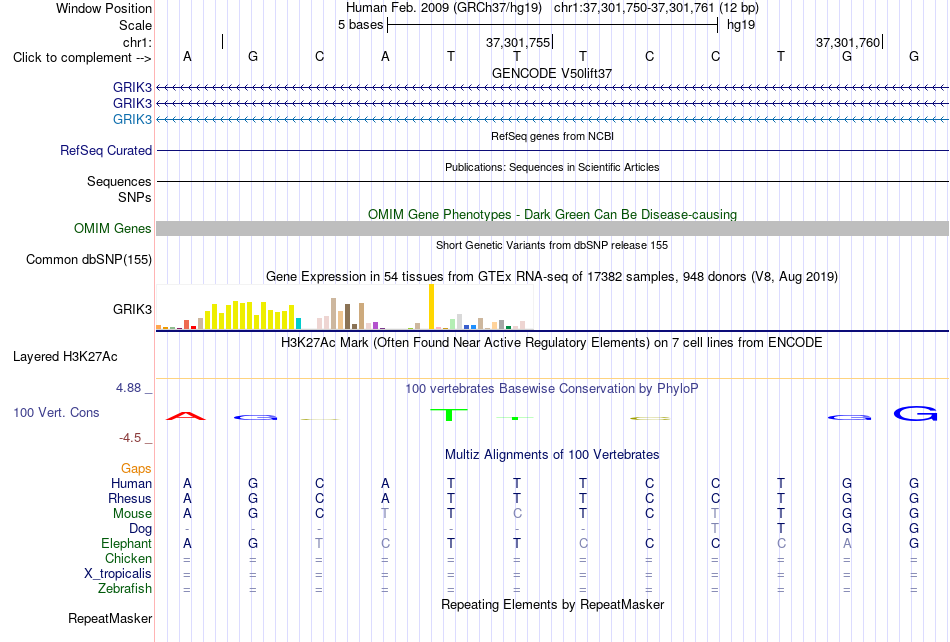Viewport: 950px width, 642px height.
Task: Click the hg19 label next to scale bar
Action: (x=741, y=25)
